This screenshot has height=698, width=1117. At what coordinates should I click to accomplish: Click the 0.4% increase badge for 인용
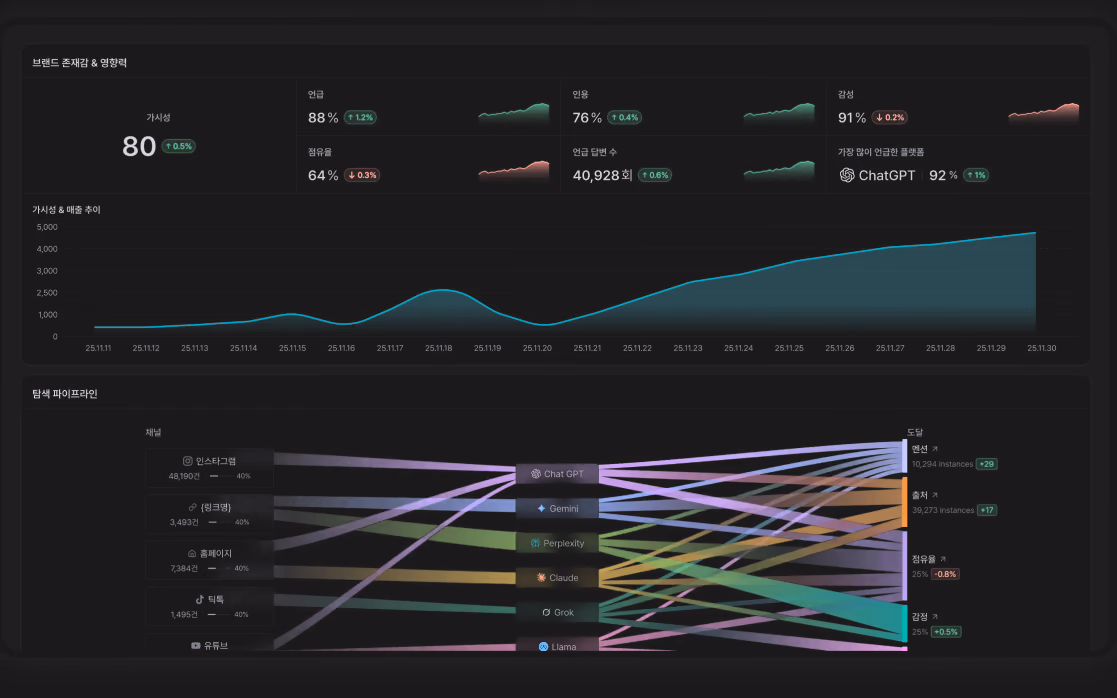click(x=625, y=118)
